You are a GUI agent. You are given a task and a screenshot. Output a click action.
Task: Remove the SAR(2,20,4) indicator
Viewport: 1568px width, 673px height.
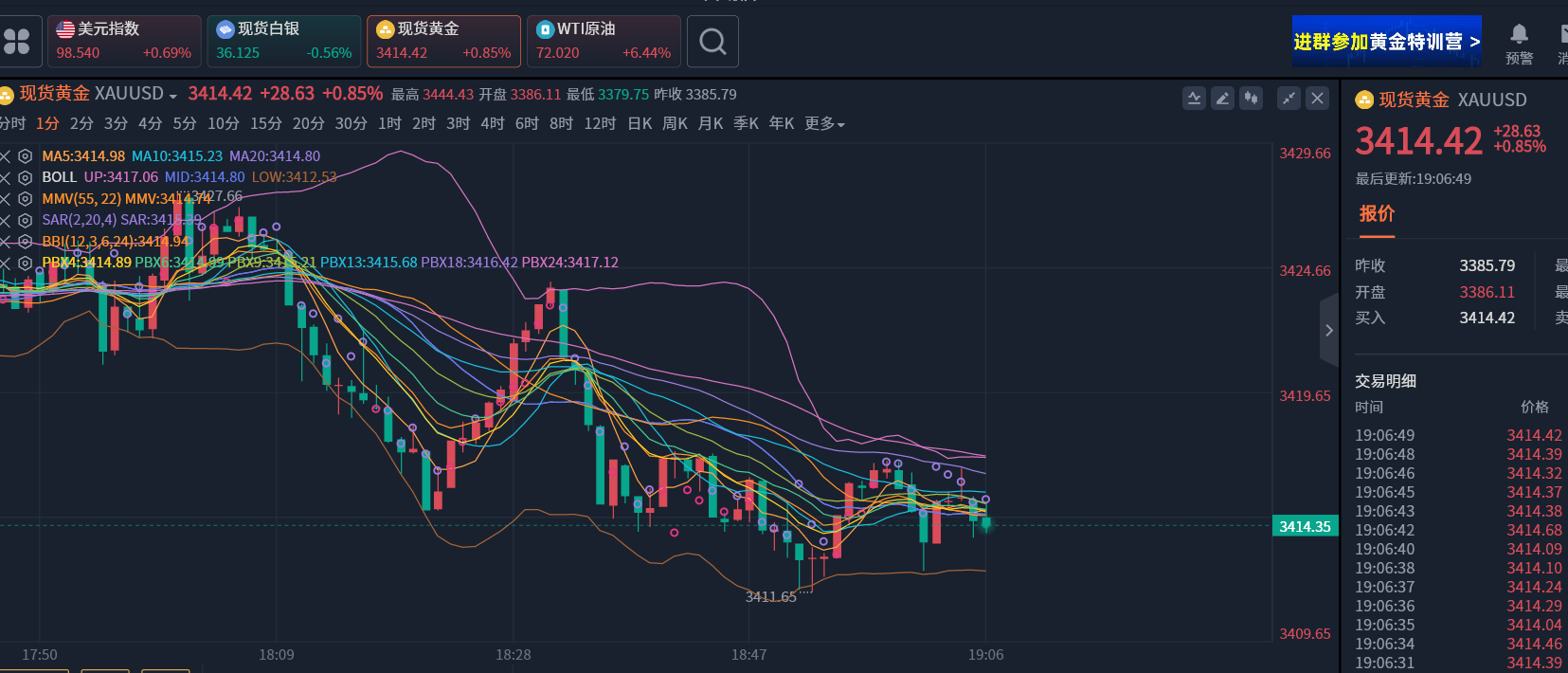[x=5, y=220]
